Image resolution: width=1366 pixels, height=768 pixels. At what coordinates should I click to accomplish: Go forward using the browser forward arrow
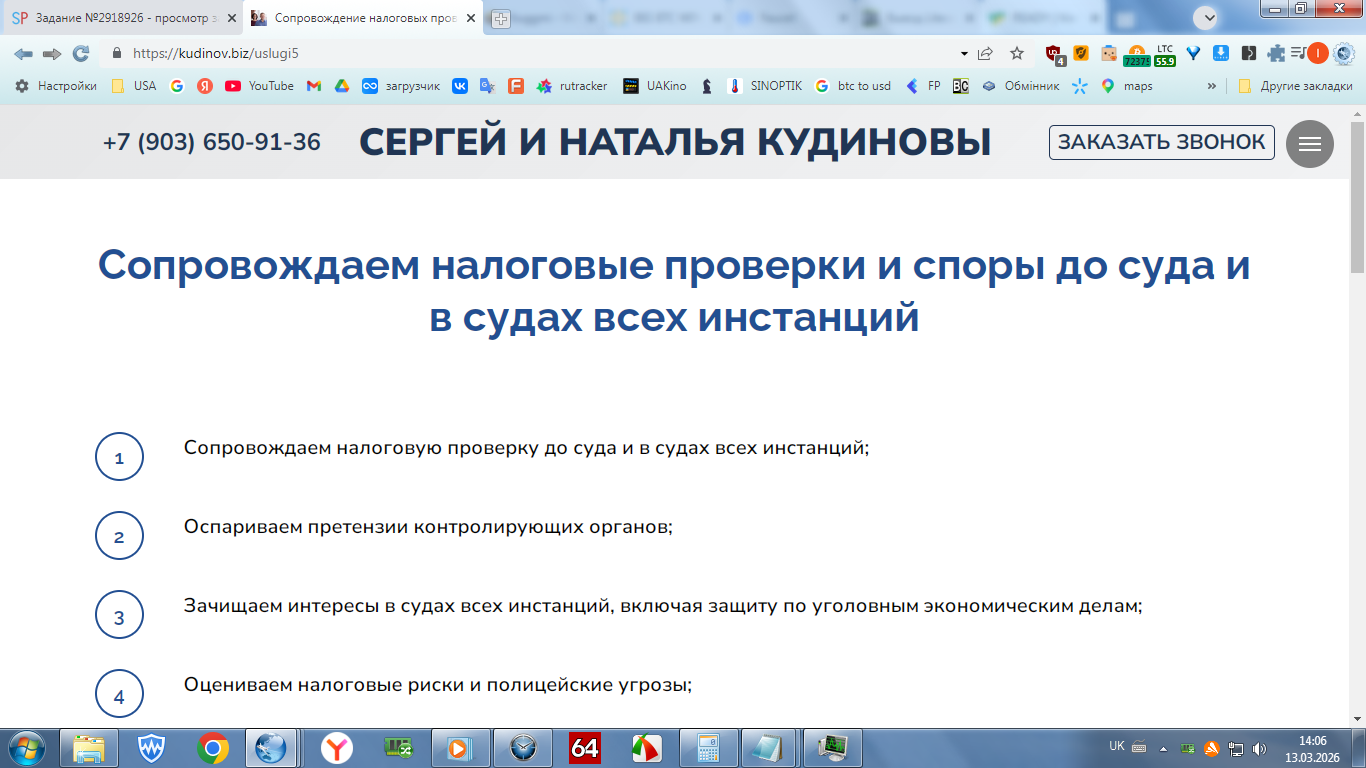point(52,54)
